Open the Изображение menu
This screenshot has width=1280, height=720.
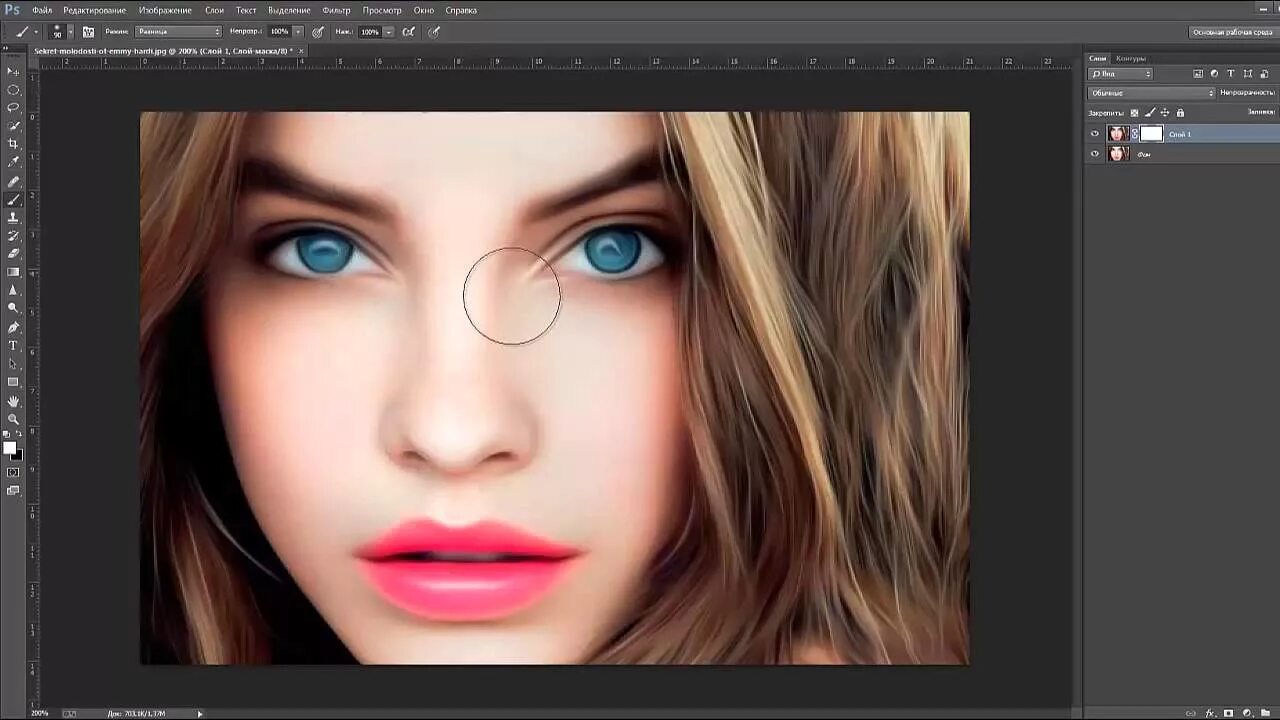(x=165, y=10)
